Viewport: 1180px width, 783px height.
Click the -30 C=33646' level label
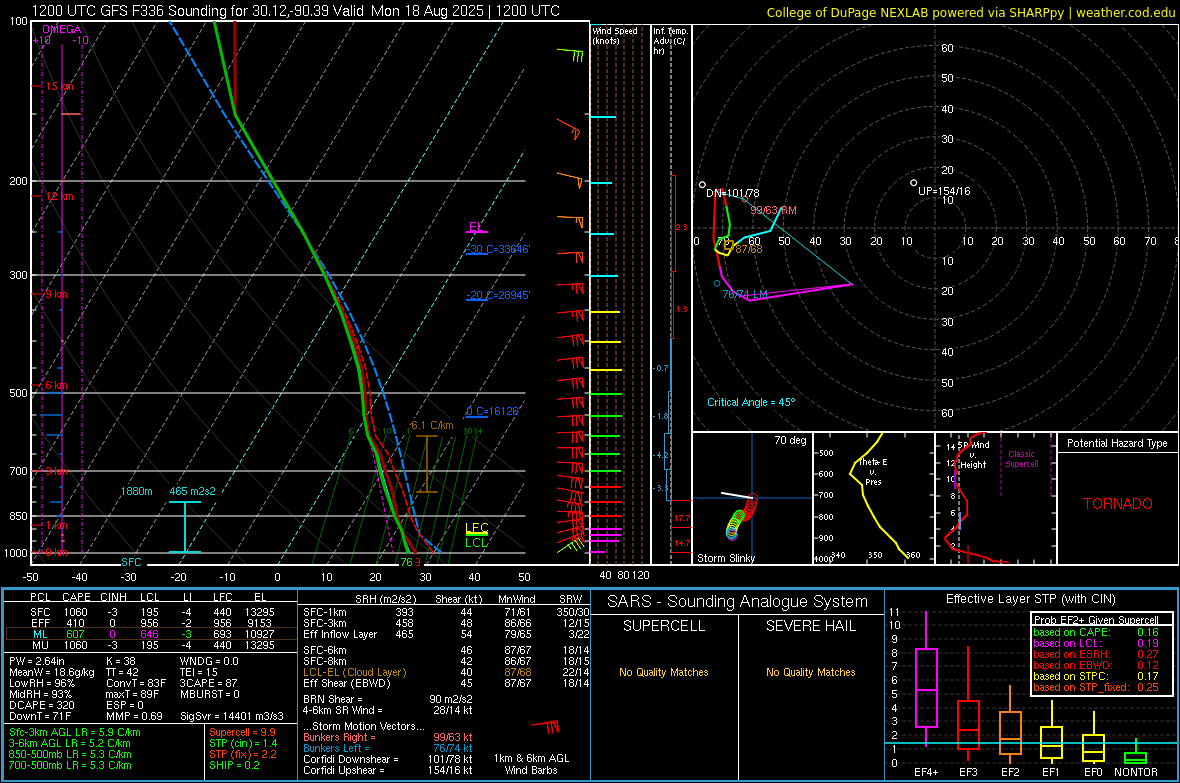pyautogui.click(x=498, y=249)
